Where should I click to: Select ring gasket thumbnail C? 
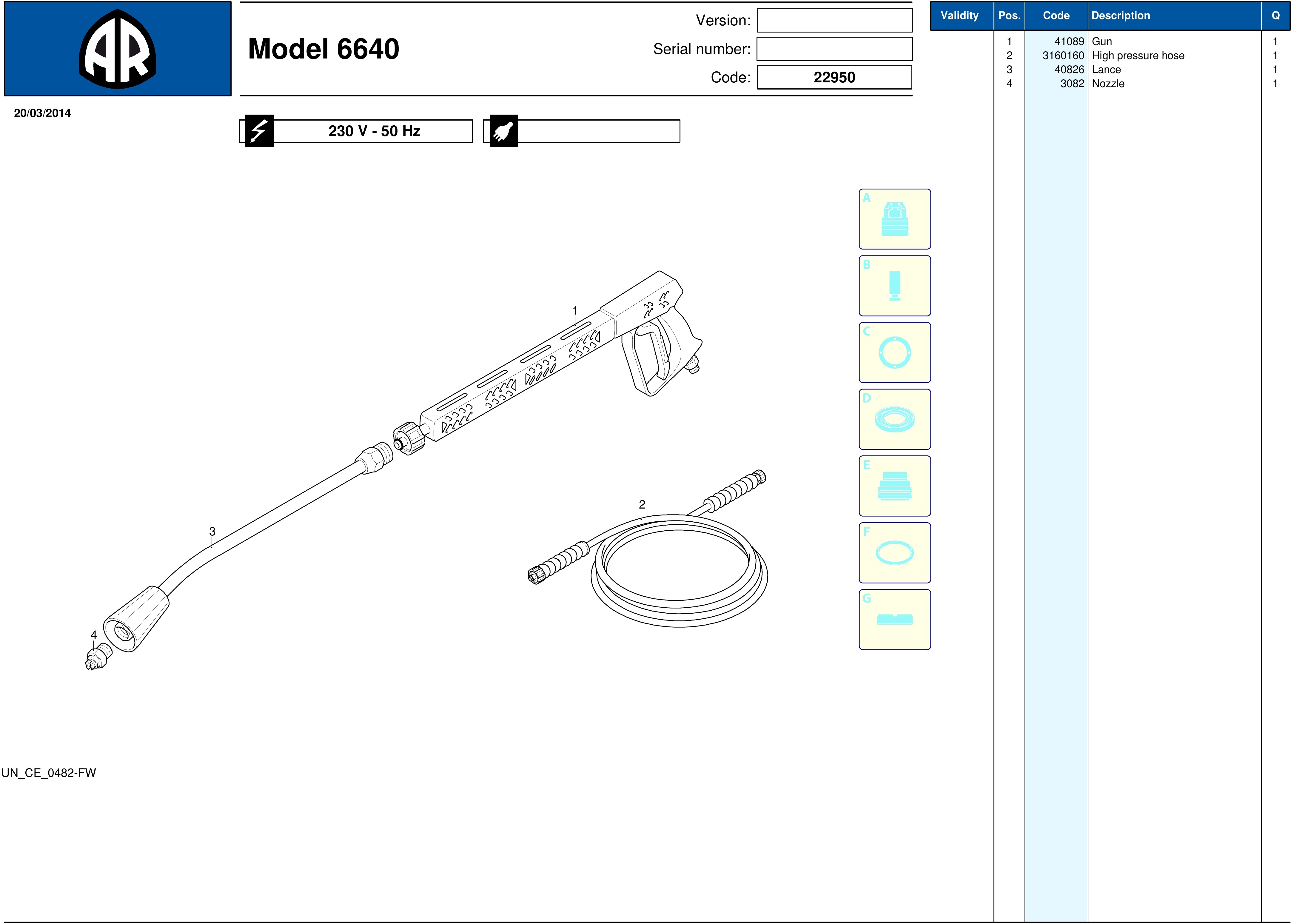[x=894, y=353]
